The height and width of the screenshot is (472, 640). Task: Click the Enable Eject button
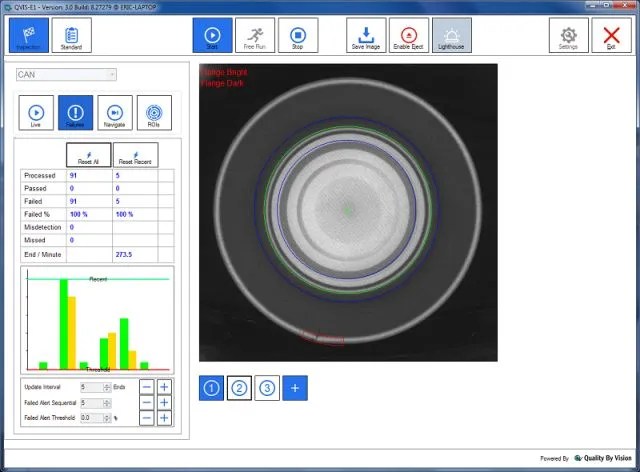[x=409, y=35]
